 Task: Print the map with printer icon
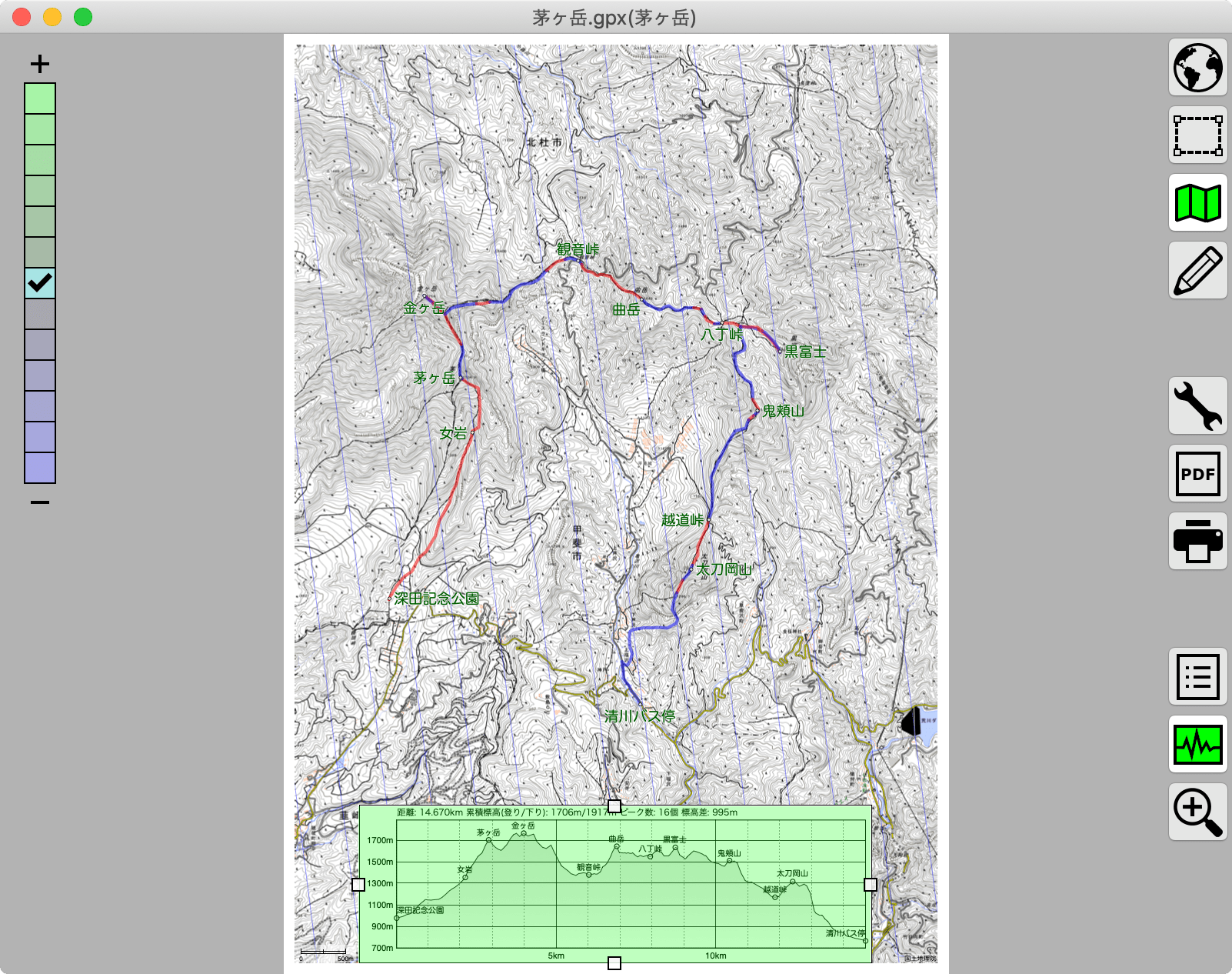tap(1197, 542)
